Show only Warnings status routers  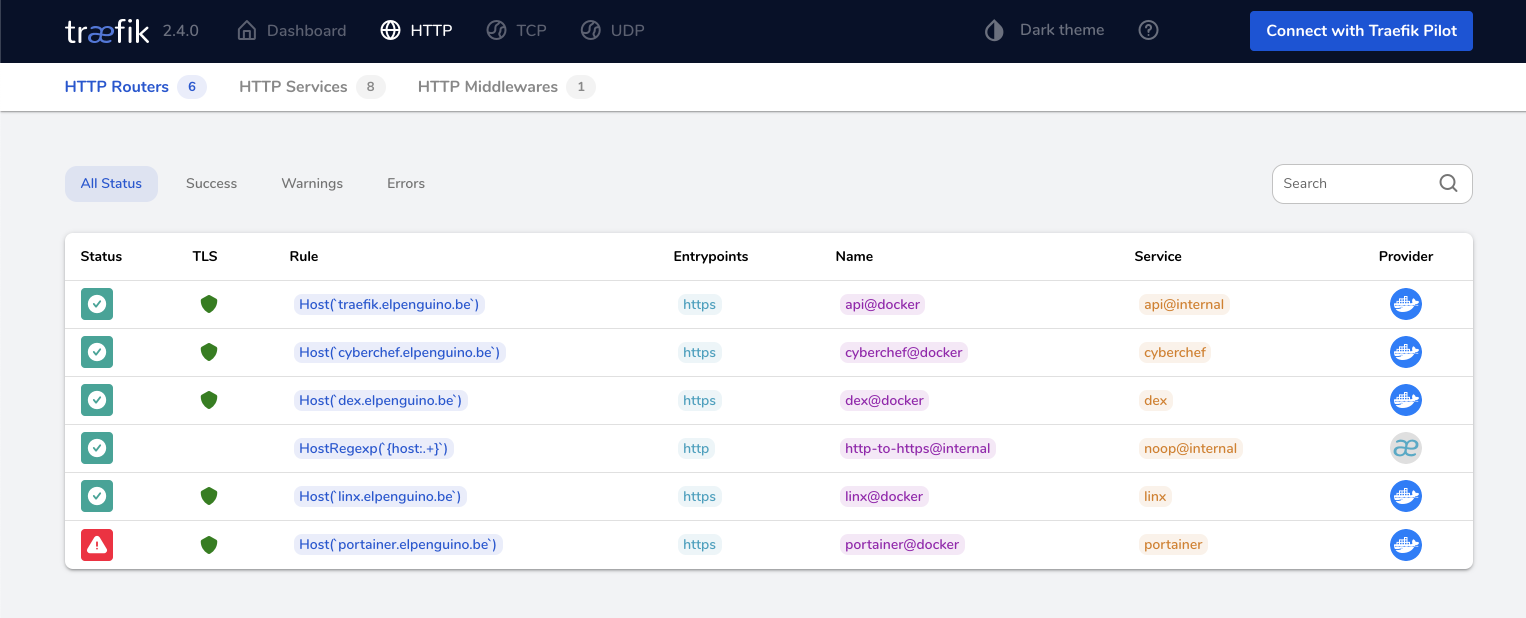click(312, 183)
